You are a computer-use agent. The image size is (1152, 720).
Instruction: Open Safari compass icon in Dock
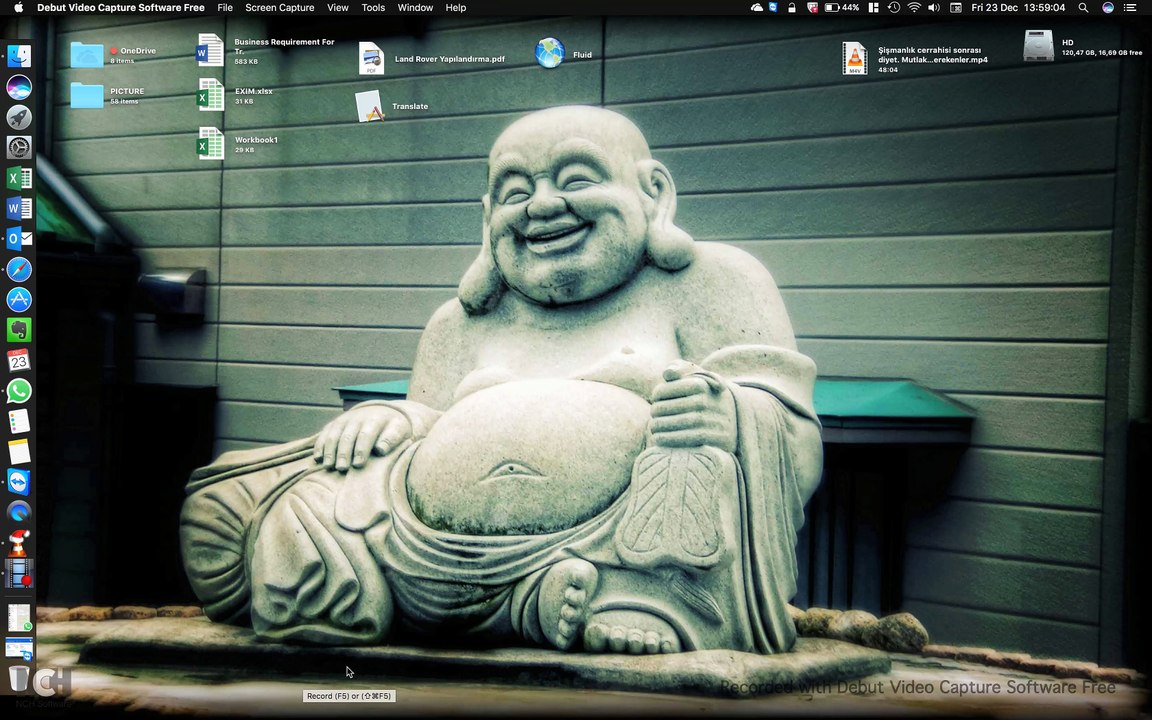pos(19,270)
